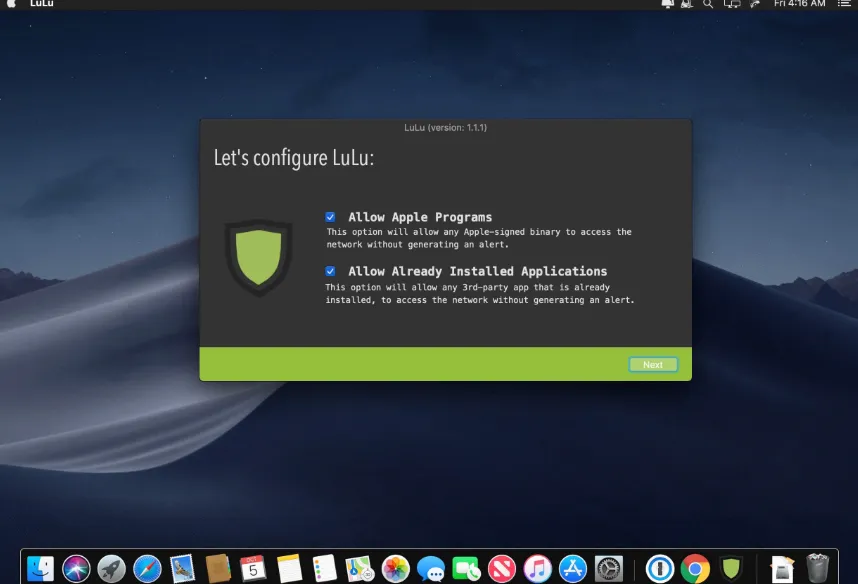Open Contacts book icon in Dock
The height and width of the screenshot is (584, 858).
point(218,568)
